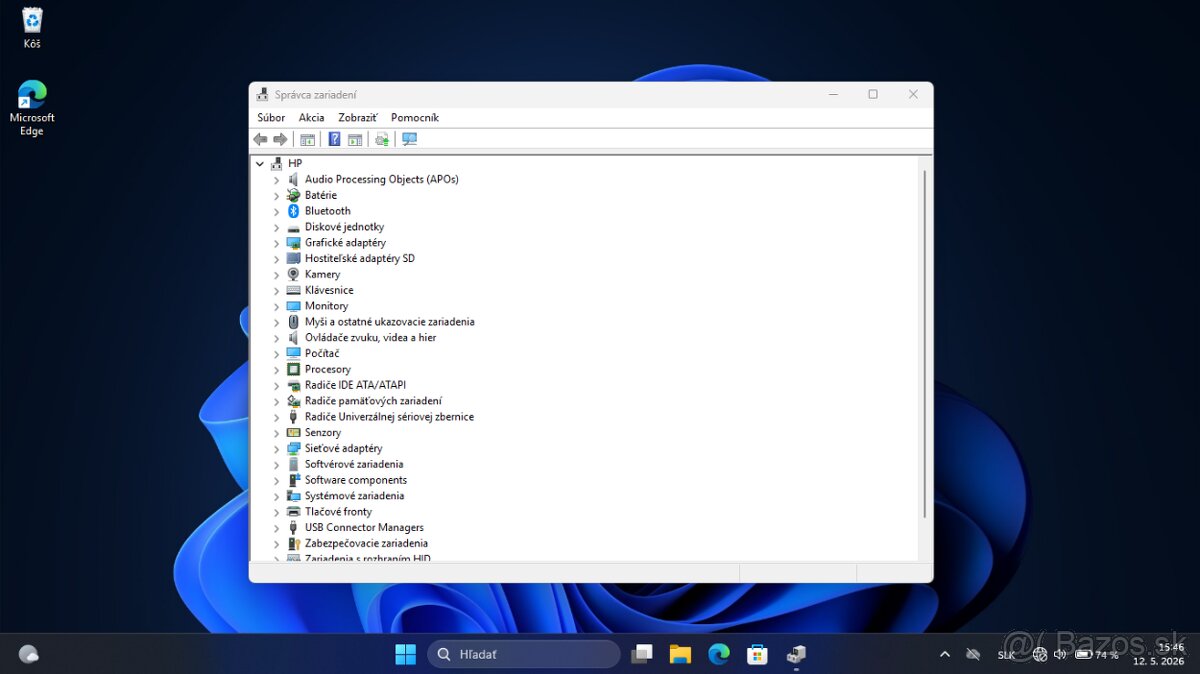The height and width of the screenshot is (674, 1200).
Task: Select the mouse icon for Myši a ostatné
Action: click(x=293, y=322)
